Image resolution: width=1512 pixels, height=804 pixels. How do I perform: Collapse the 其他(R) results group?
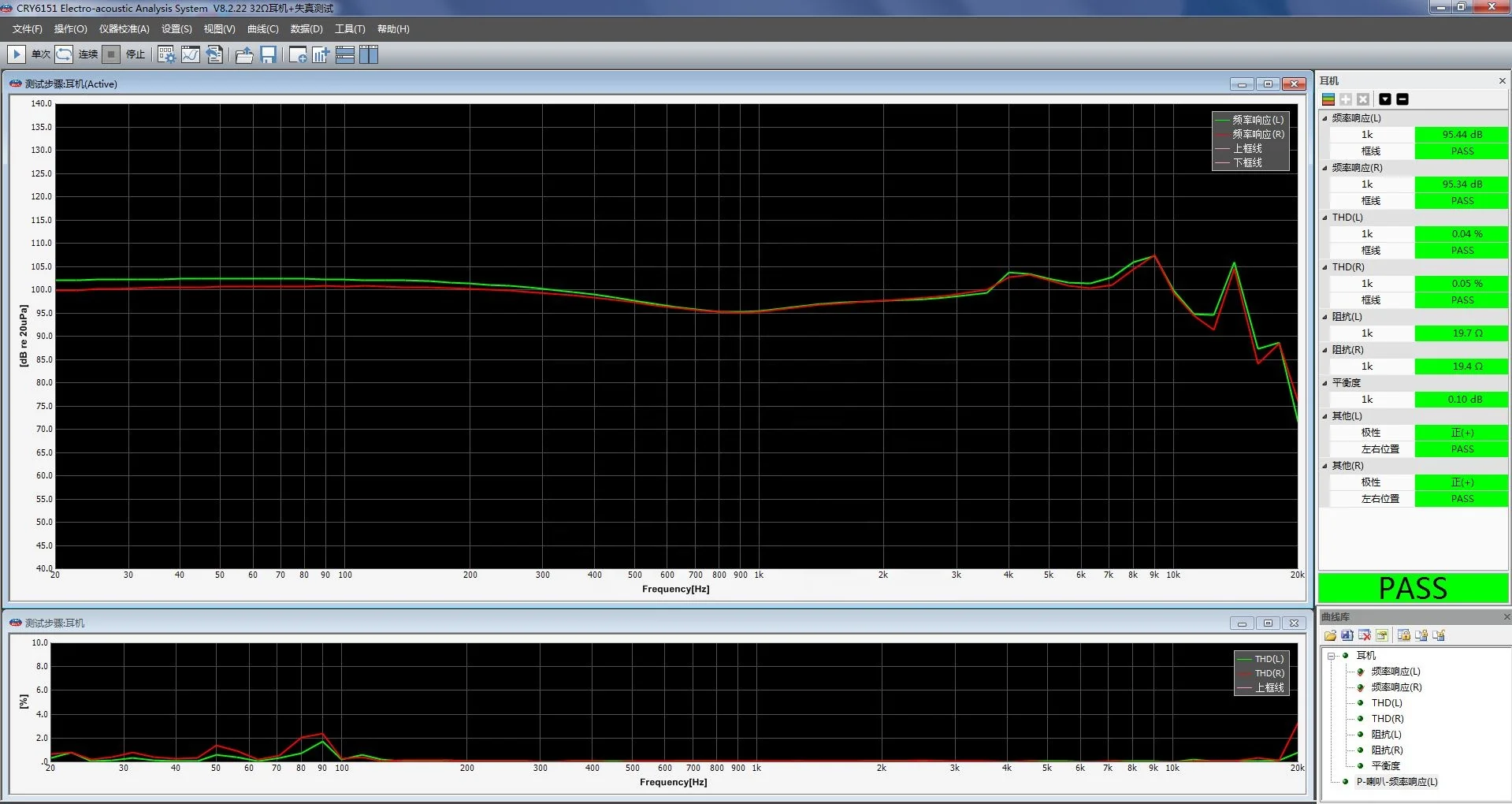pyautogui.click(x=1324, y=466)
